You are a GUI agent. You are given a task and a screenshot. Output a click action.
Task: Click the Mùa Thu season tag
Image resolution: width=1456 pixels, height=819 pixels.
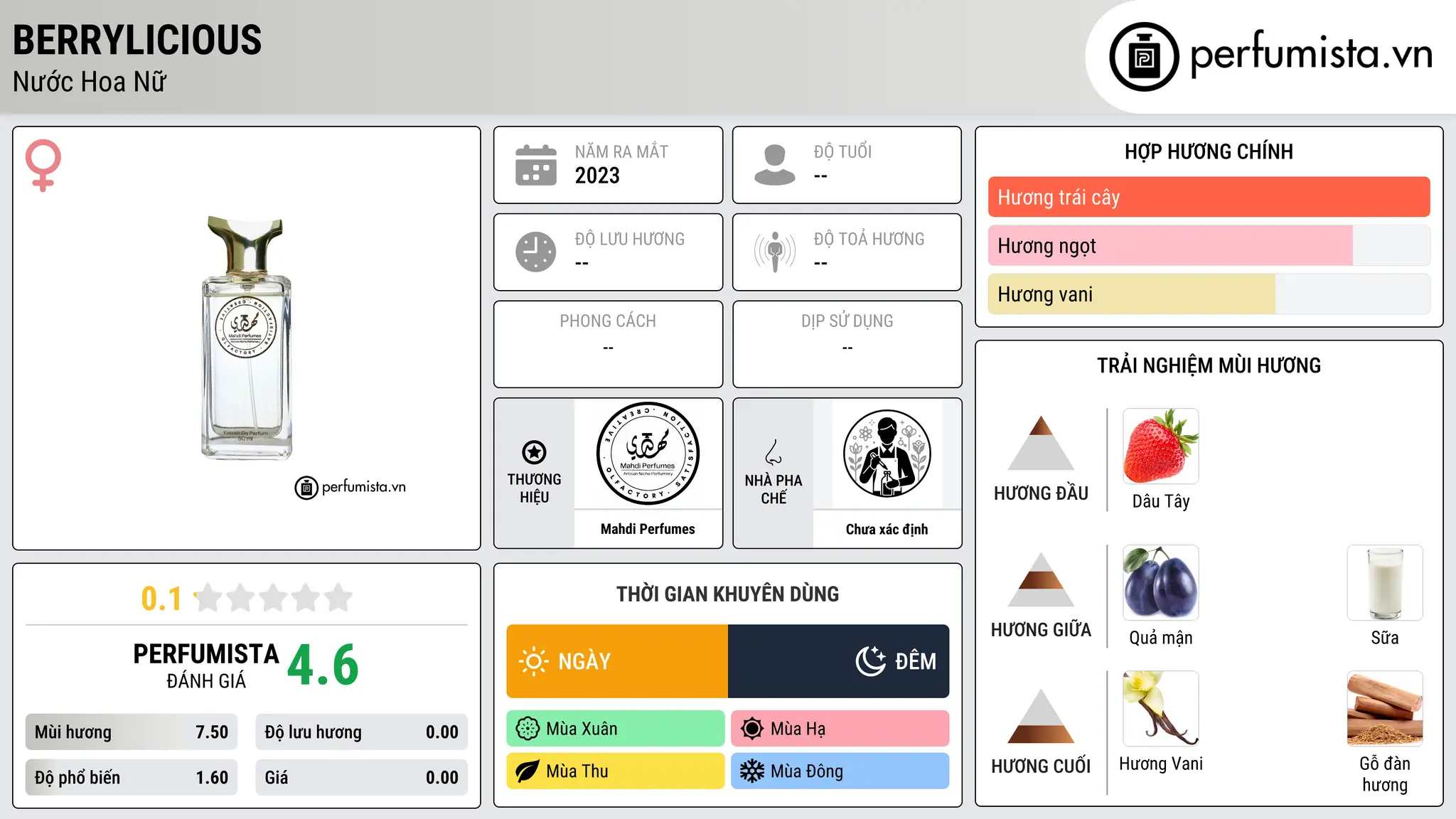[616, 771]
